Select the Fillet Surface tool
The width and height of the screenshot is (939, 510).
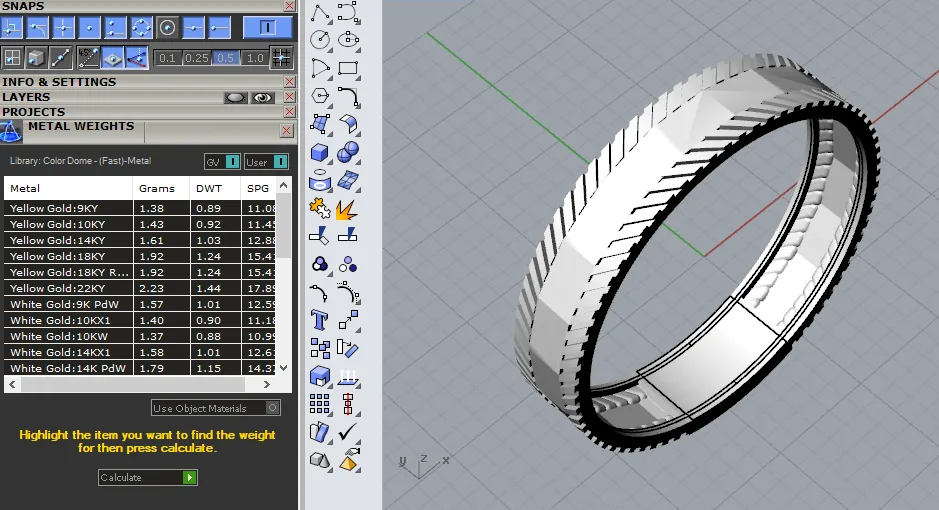click(x=349, y=124)
